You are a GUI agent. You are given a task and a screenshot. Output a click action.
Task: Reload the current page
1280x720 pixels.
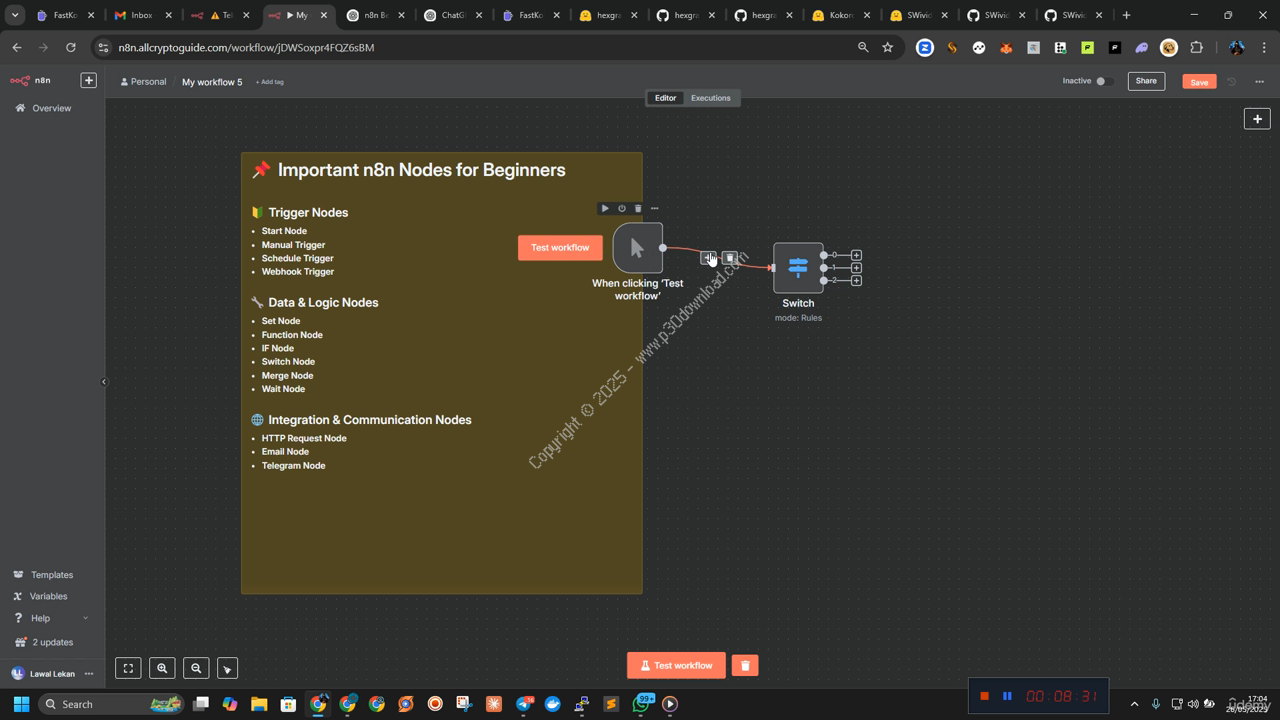[x=70, y=47]
